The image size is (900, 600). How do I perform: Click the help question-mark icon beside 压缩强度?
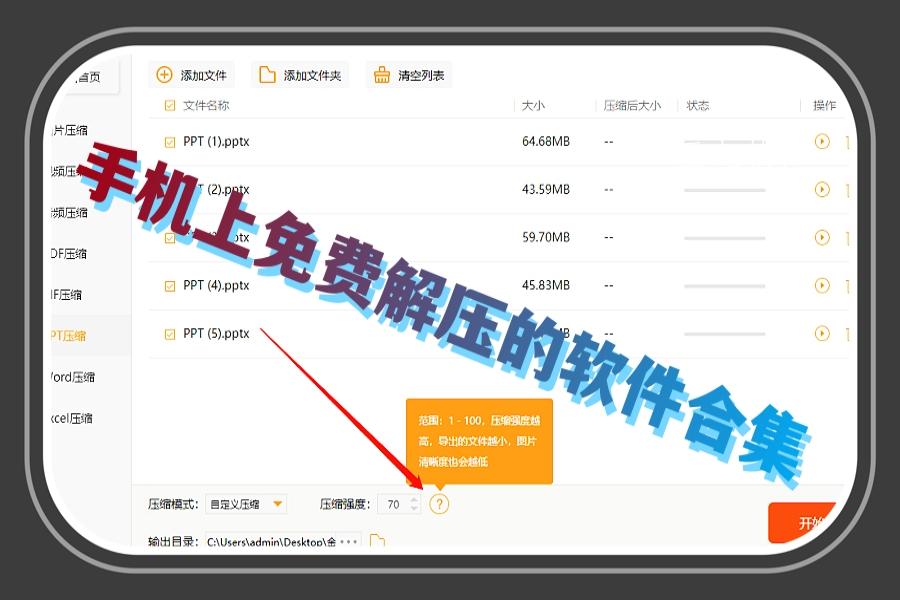[x=437, y=504]
